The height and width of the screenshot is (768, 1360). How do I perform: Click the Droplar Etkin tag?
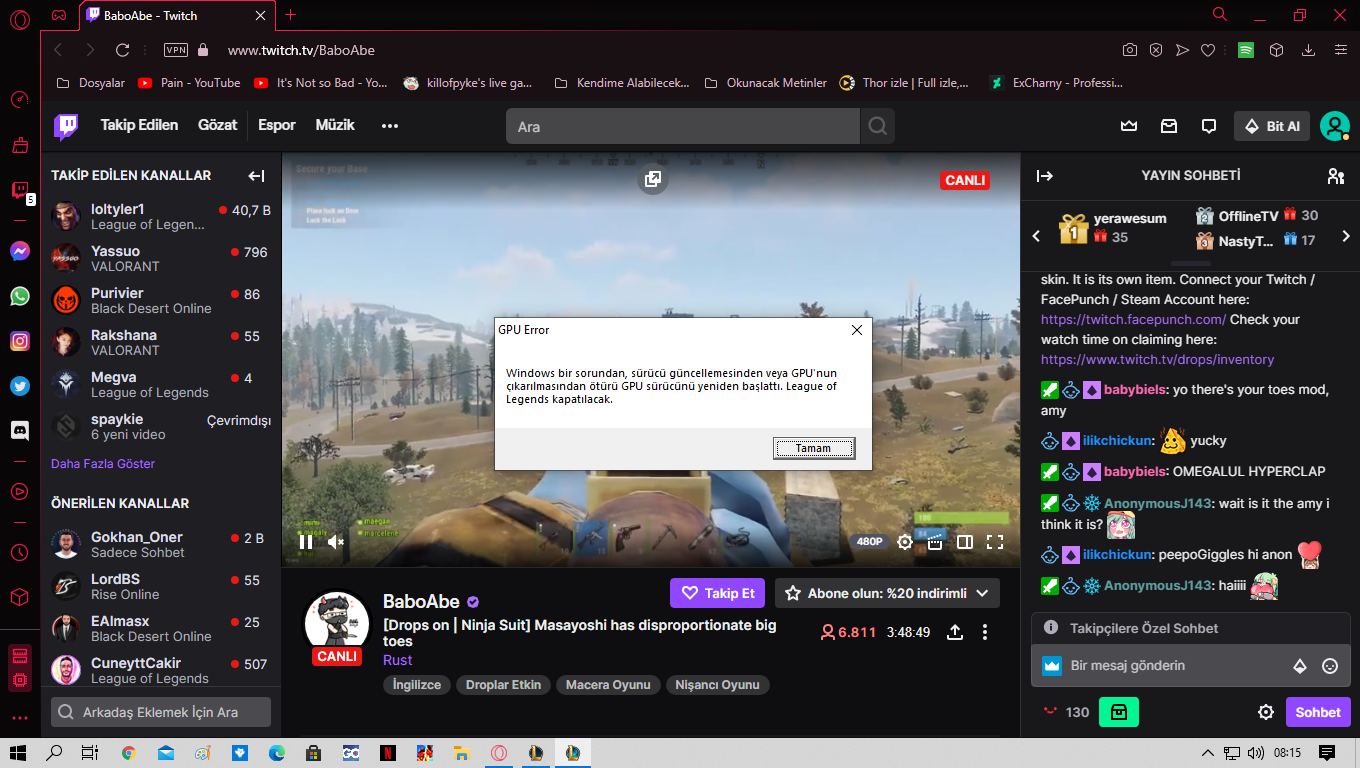tap(504, 685)
